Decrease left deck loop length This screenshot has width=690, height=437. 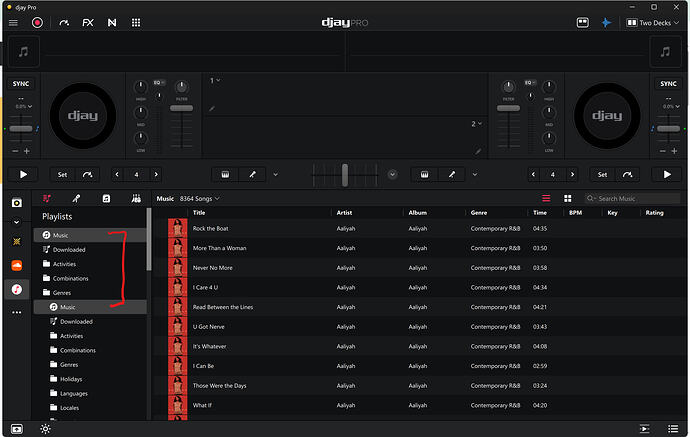(x=117, y=175)
